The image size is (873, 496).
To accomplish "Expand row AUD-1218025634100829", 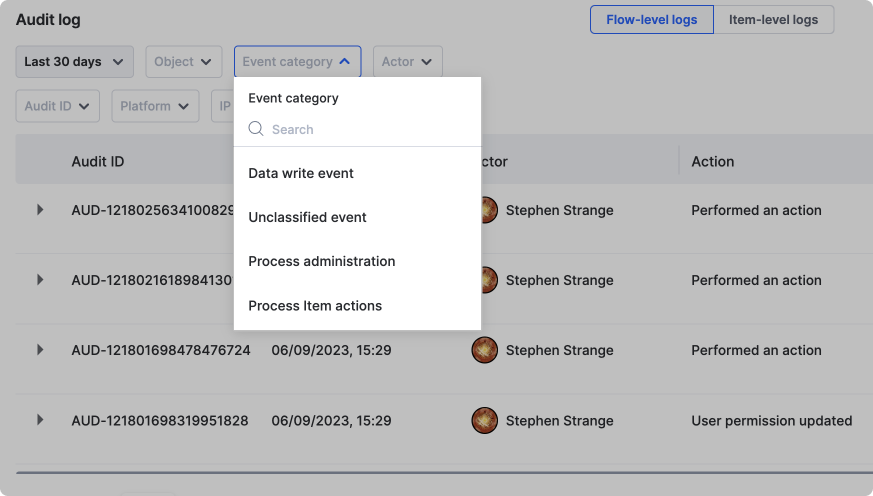I will click(40, 209).
